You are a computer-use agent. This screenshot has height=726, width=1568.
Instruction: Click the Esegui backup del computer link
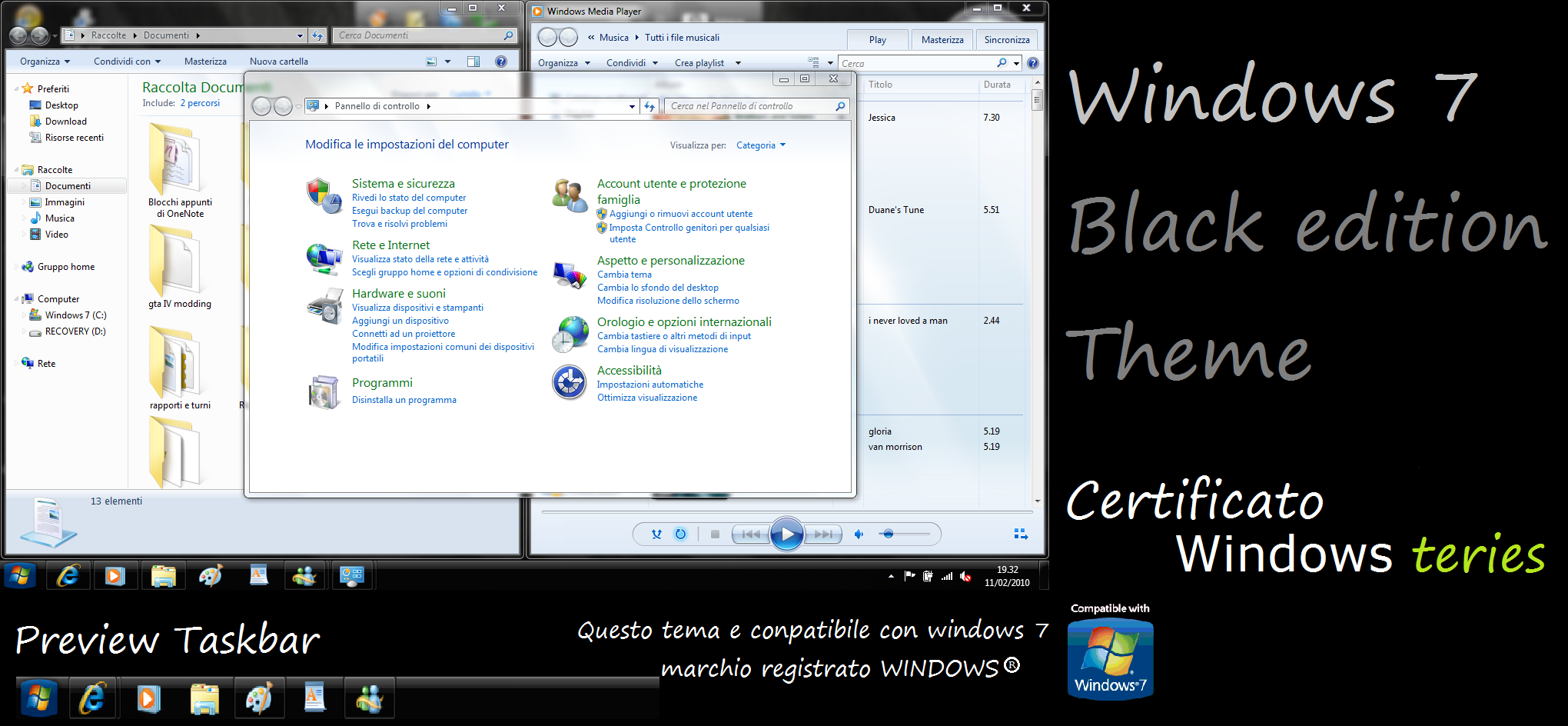[x=410, y=210]
